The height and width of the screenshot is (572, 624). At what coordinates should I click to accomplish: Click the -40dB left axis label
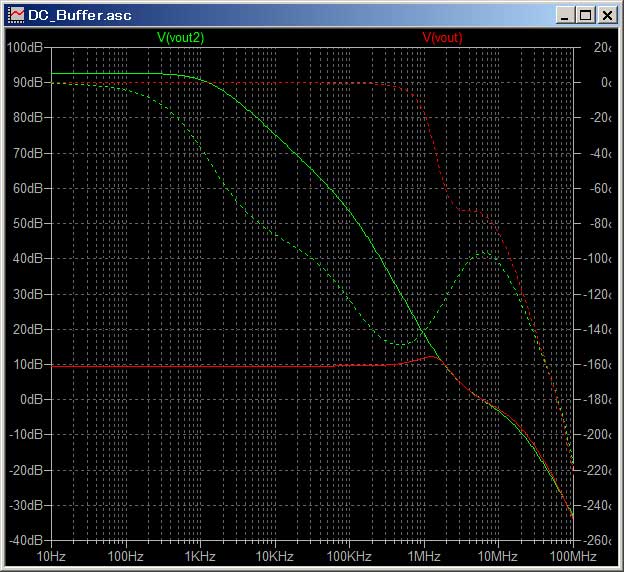(x=26, y=540)
